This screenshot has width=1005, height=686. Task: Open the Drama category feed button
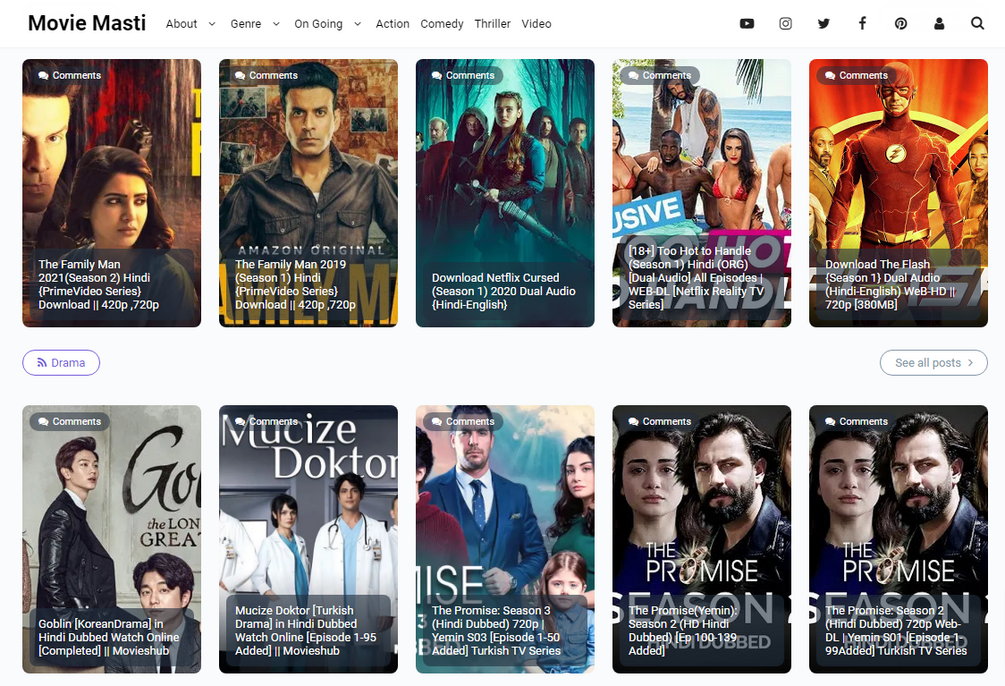click(61, 363)
